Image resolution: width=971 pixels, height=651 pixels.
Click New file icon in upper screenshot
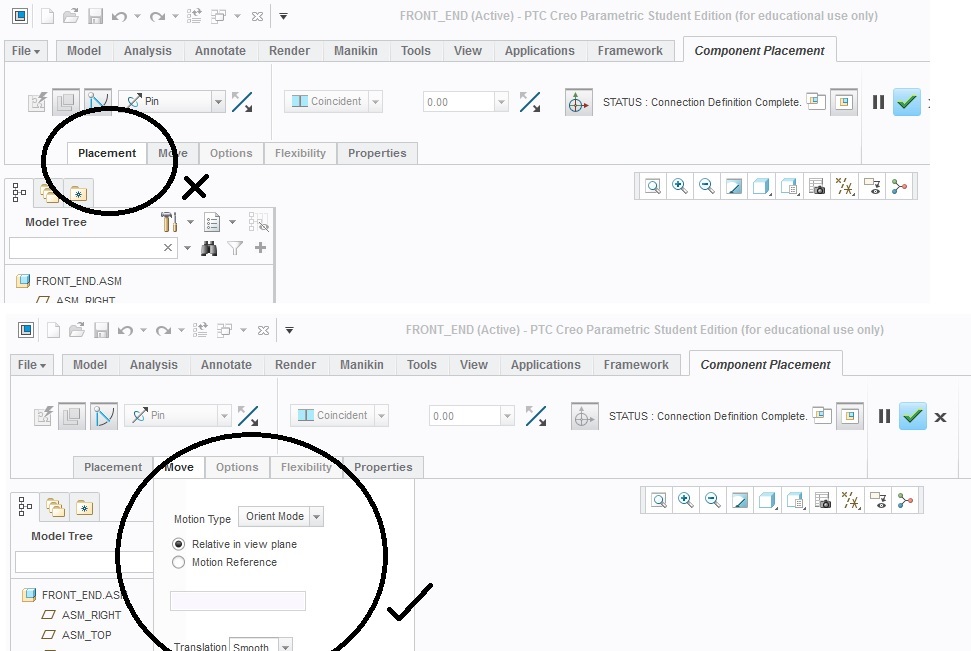pos(47,16)
